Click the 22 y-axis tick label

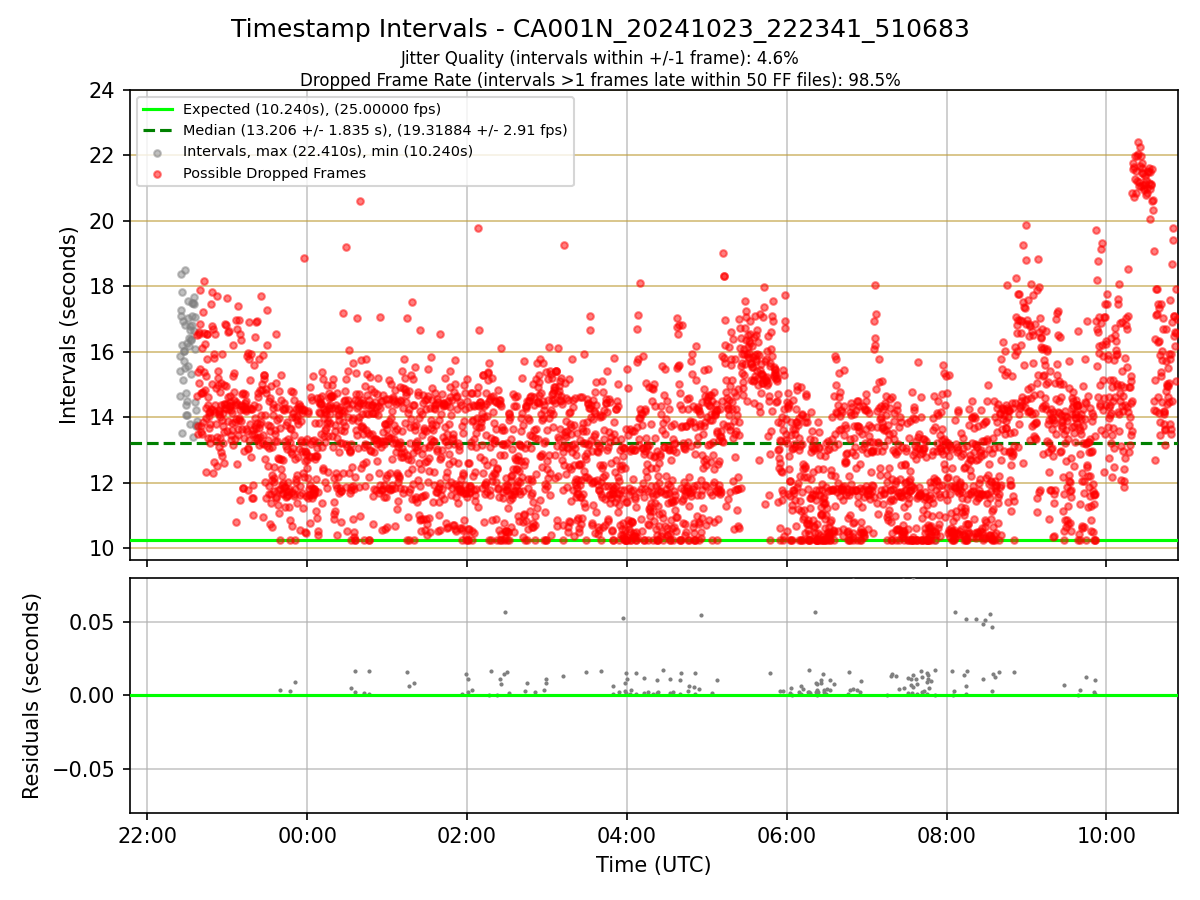tap(102, 155)
